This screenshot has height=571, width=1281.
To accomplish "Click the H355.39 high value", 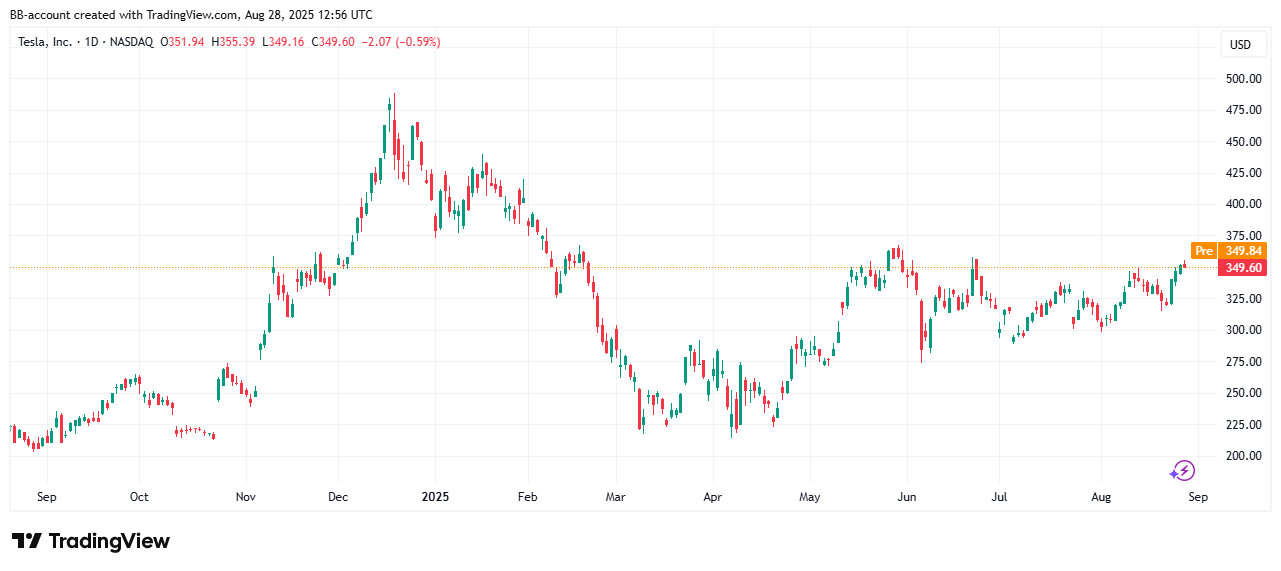I will point(233,42).
